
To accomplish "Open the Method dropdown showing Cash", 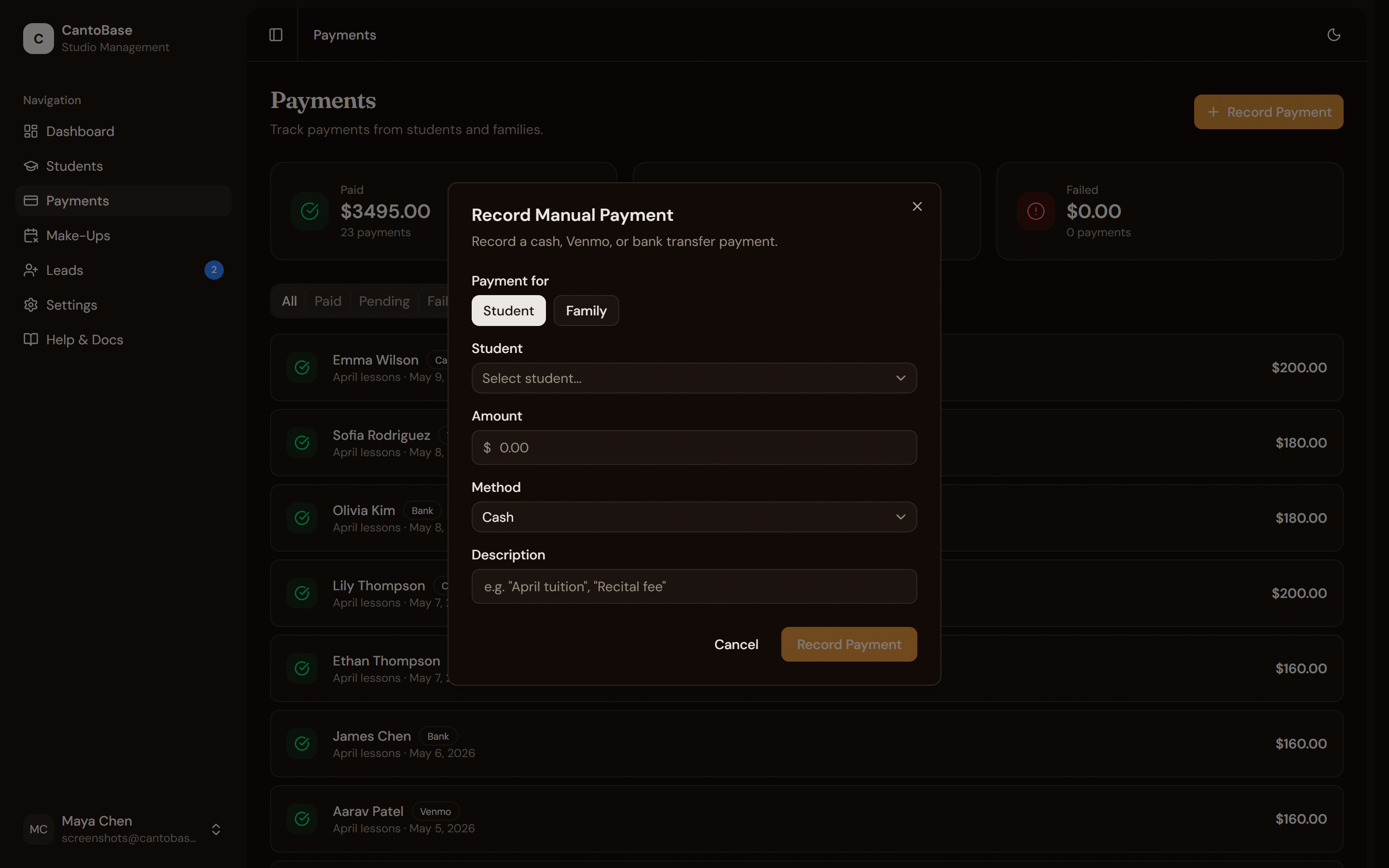I will click(x=694, y=517).
